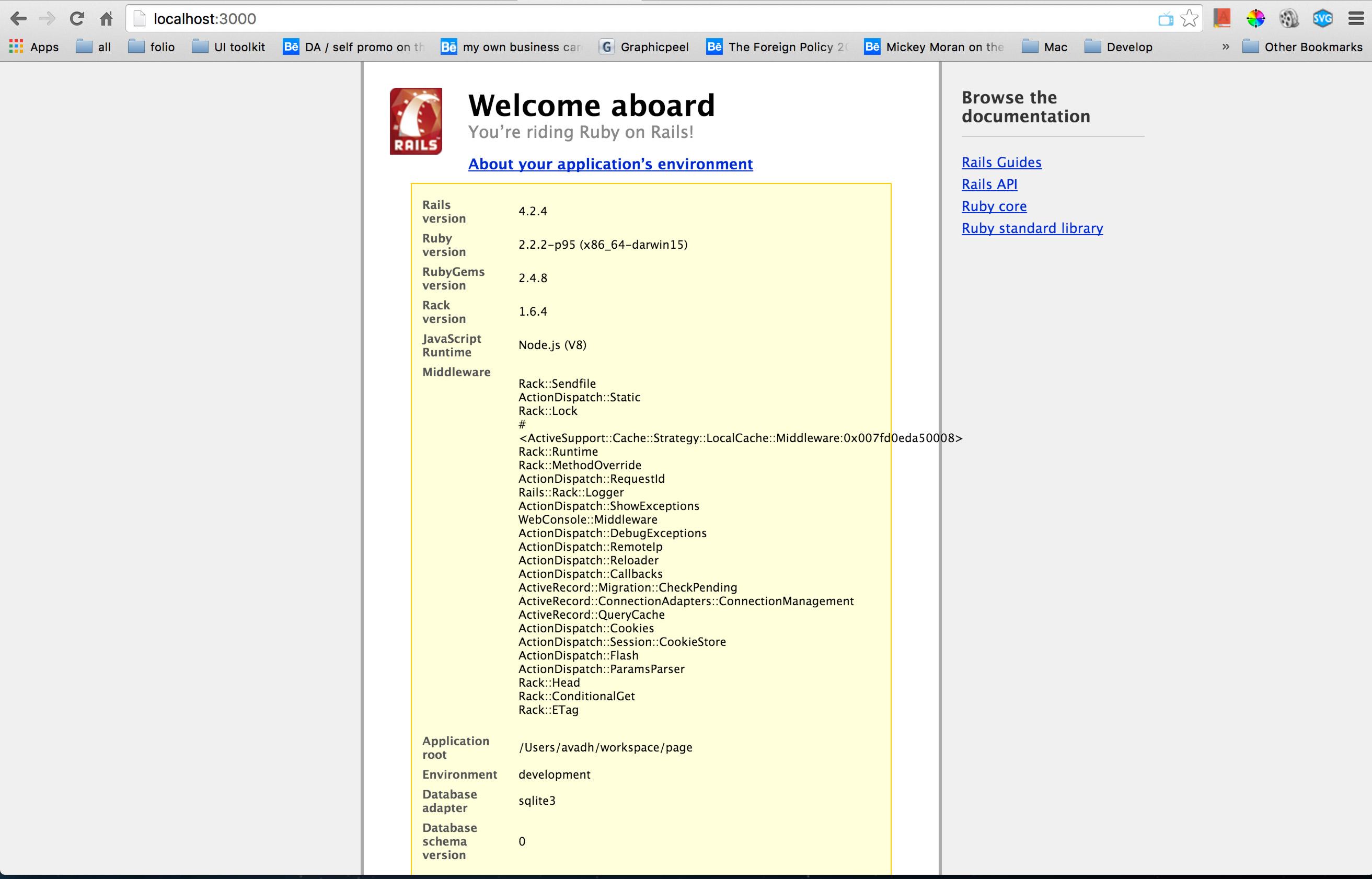Open the Rails API link
The width and height of the screenshot is (1372, 879).
pos(989,184)
